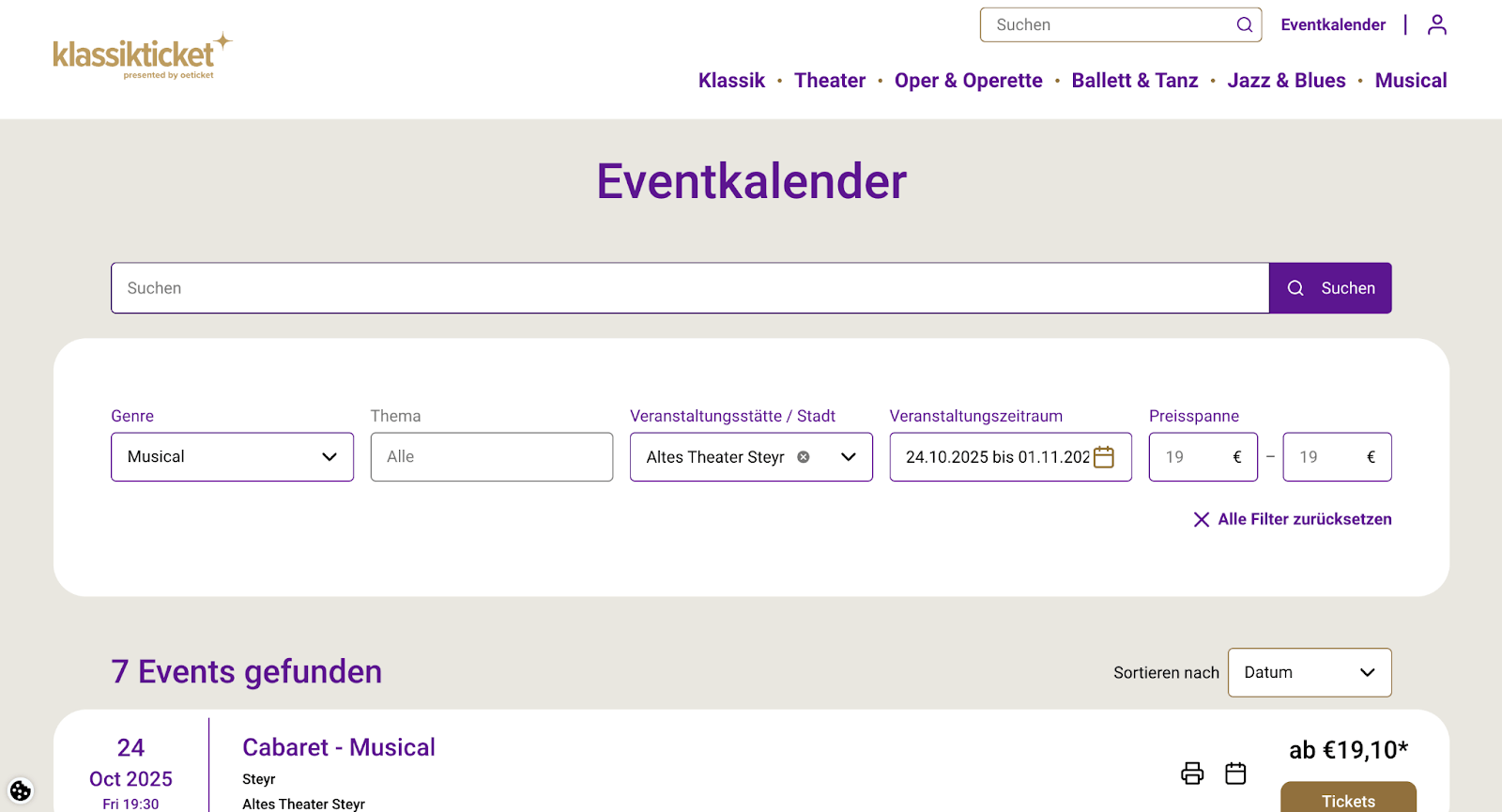
Task: Open the Klassik menu item
Action: 731,81
